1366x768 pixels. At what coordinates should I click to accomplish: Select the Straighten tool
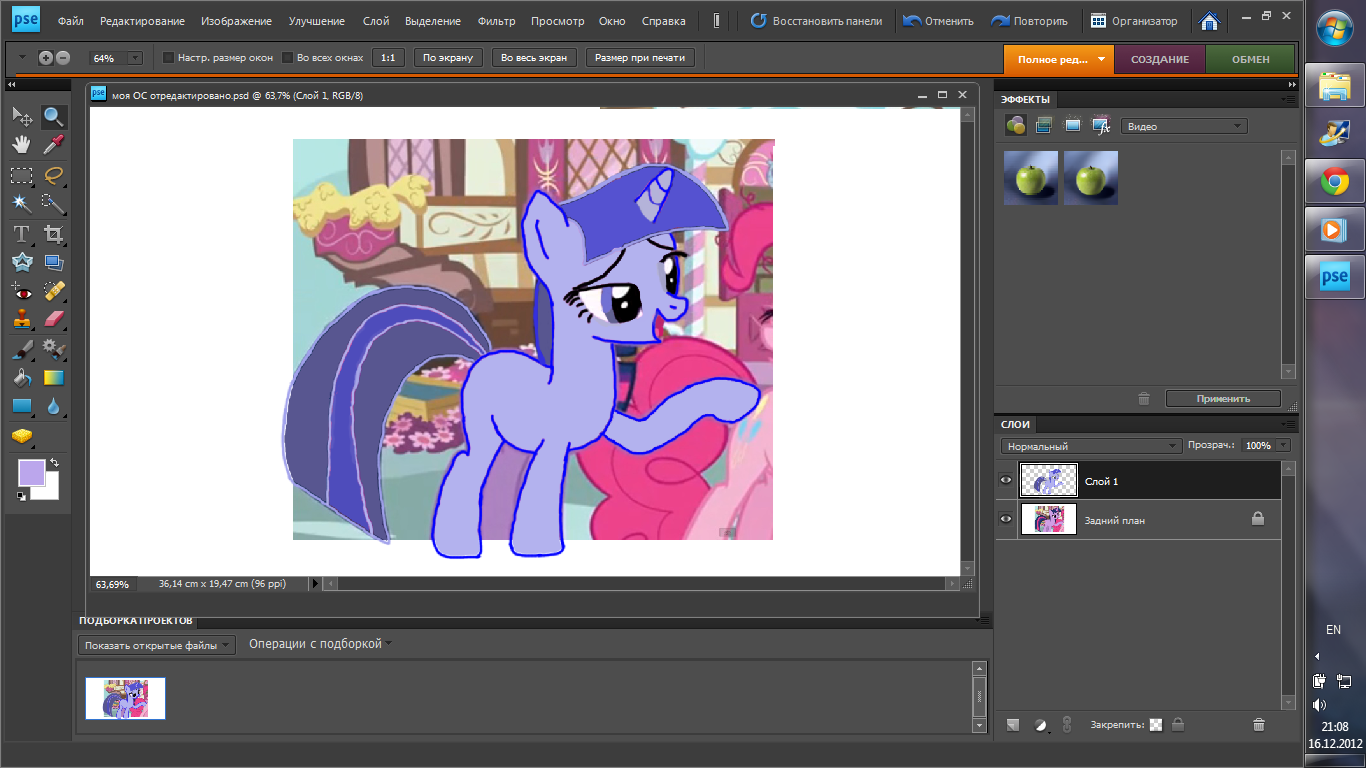coord(54,263)
